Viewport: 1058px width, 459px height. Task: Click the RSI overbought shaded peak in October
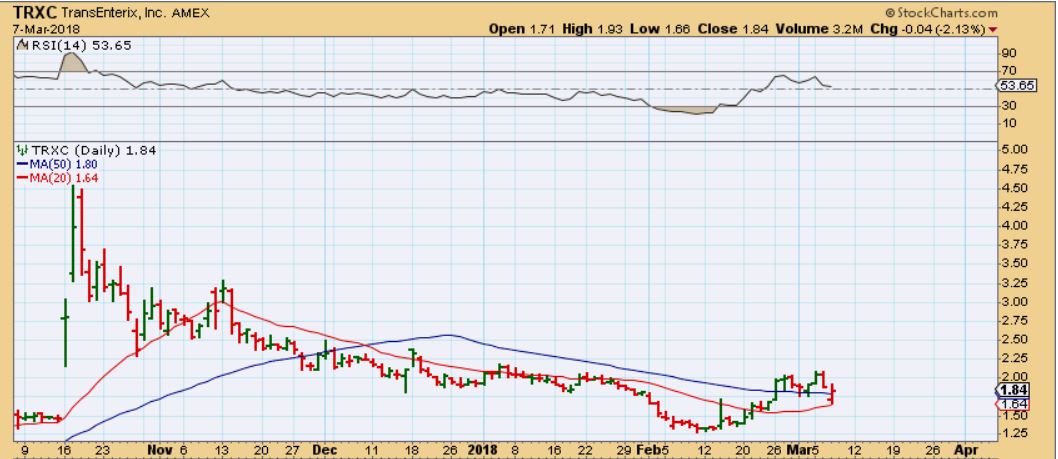click(73, 61)
